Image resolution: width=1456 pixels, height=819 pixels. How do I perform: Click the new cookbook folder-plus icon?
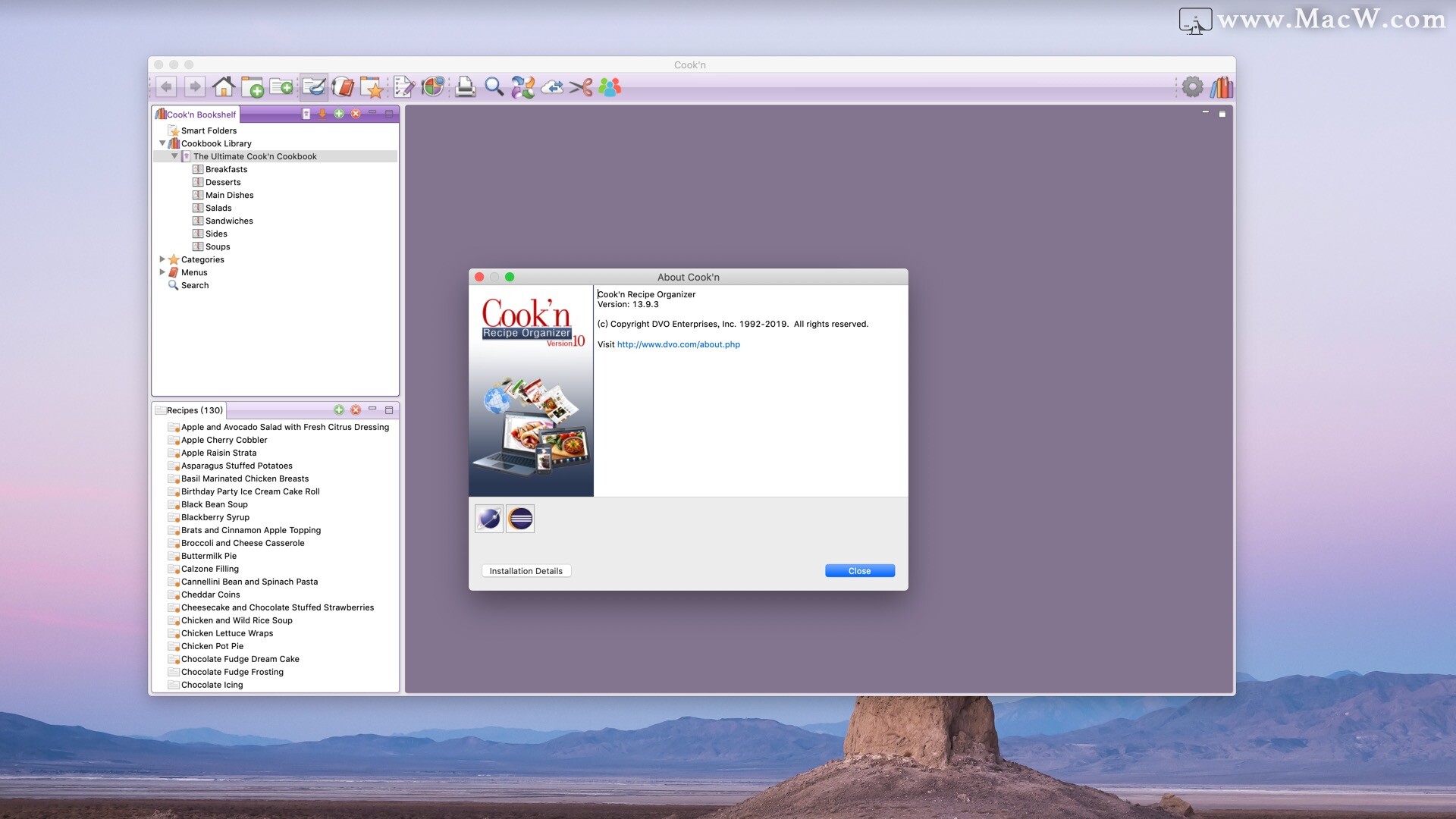pyautogui.click(x=253, y=87)
